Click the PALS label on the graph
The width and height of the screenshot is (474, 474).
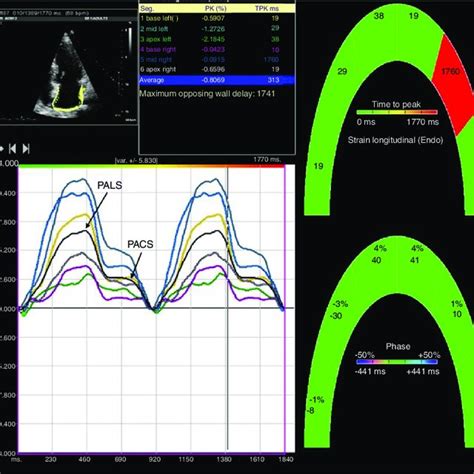110,185
